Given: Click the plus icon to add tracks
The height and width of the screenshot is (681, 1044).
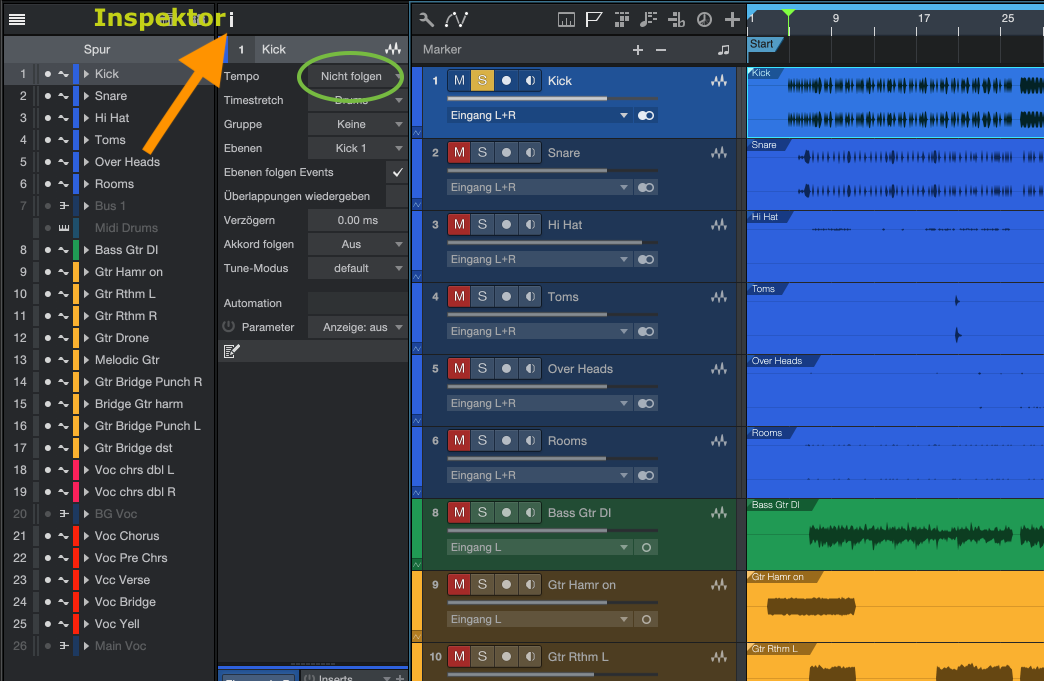Looking at the screenshot, I should 732,20.
